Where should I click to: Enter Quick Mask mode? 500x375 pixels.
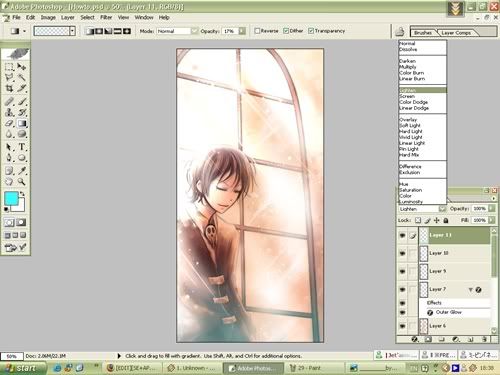click(x=21, y=222)
